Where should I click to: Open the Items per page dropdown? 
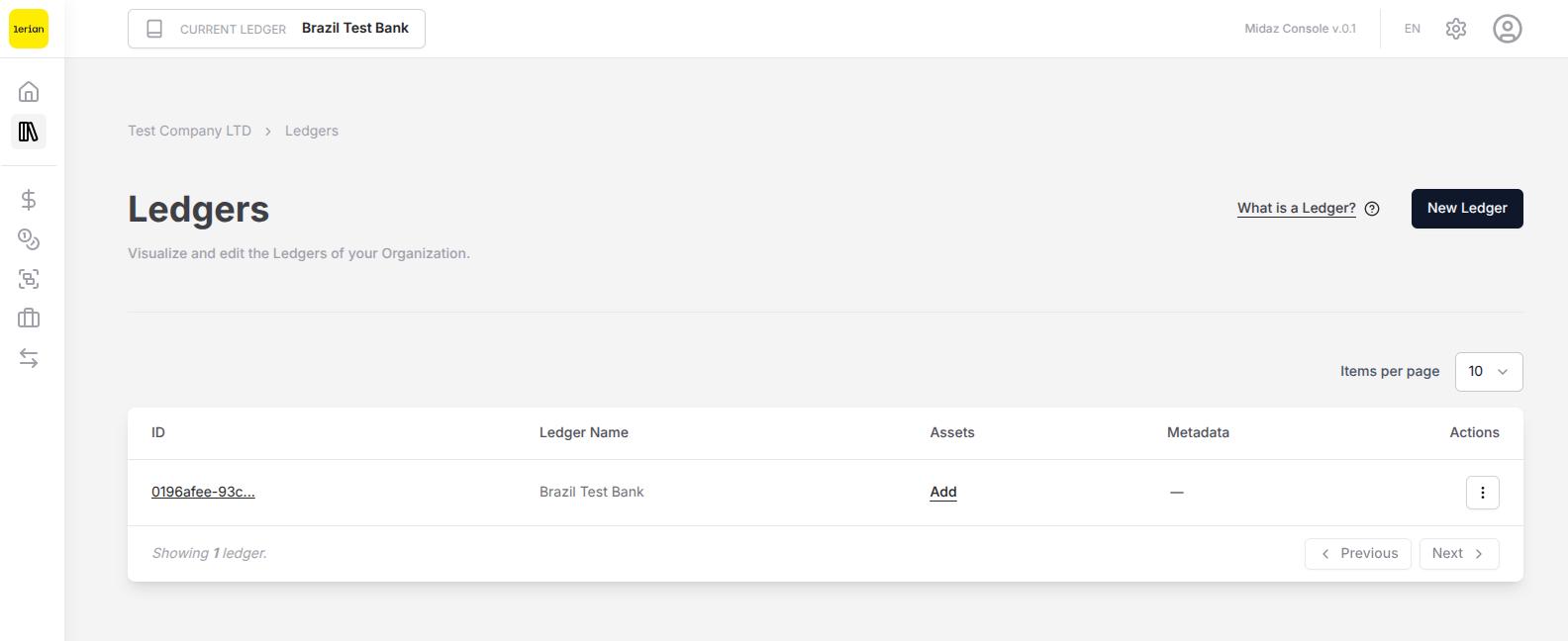click(1489, 372)
